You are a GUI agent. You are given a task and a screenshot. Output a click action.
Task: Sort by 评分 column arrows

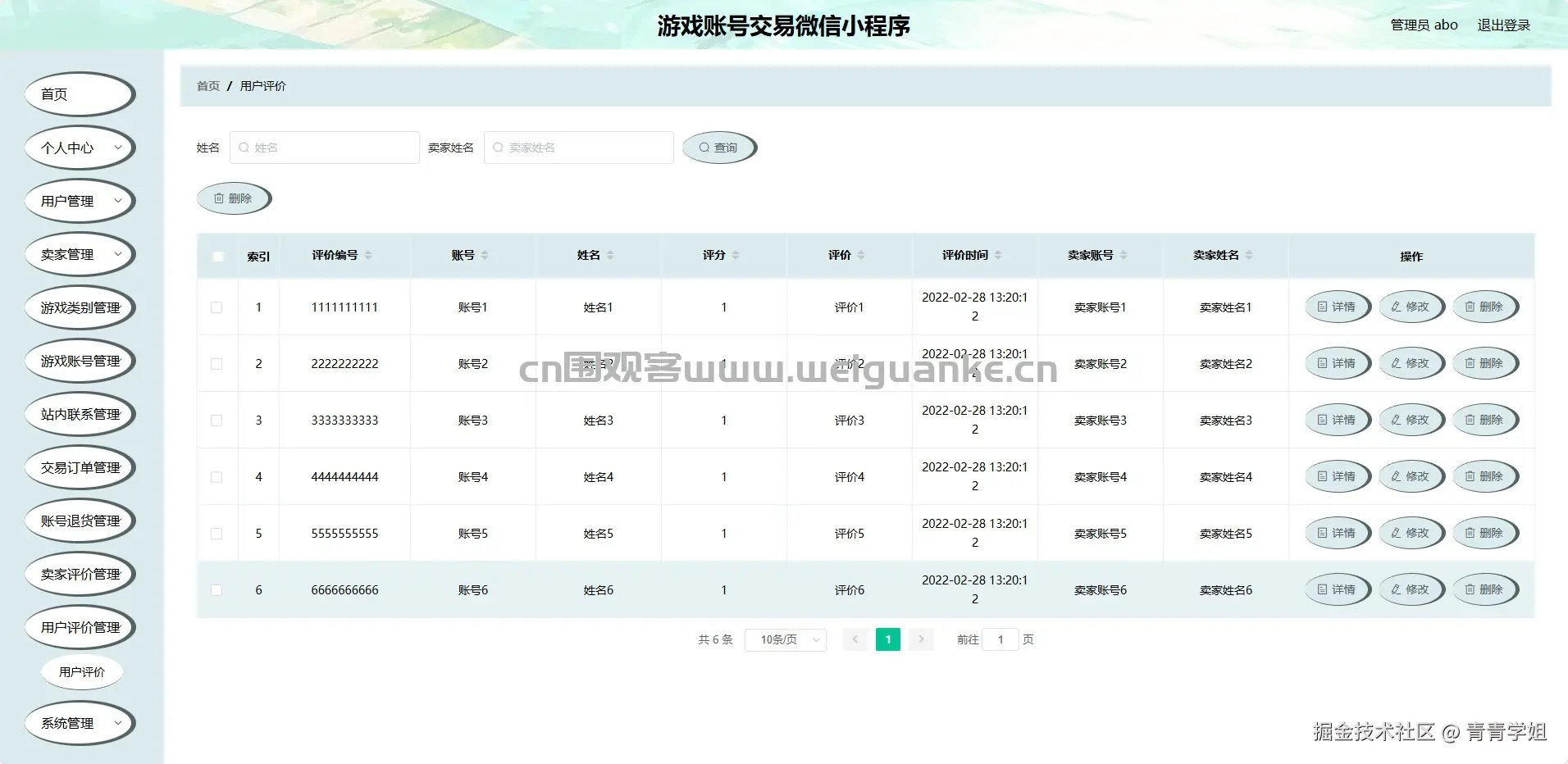point(736,255)
